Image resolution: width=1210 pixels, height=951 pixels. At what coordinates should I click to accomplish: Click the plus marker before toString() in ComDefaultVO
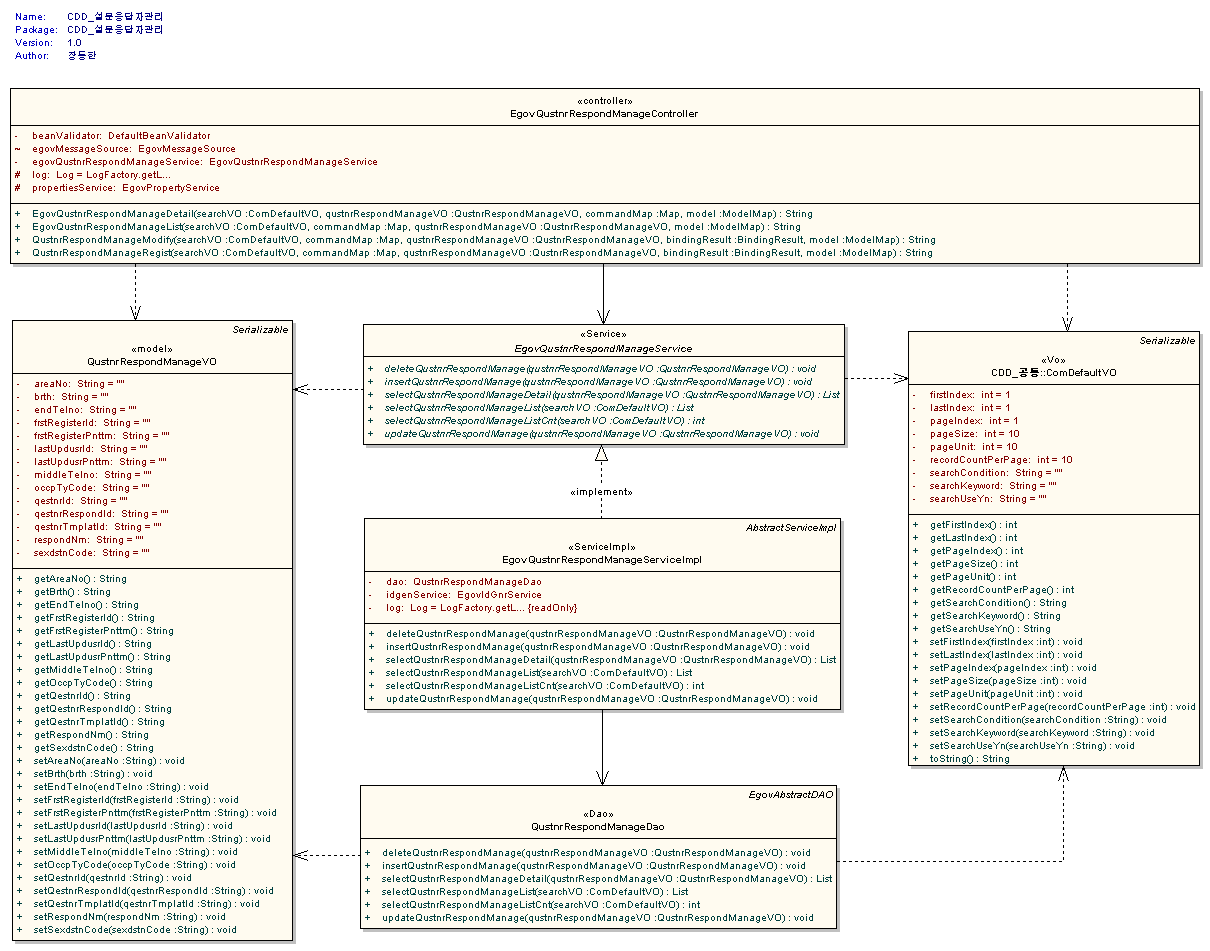coord(915,759)
